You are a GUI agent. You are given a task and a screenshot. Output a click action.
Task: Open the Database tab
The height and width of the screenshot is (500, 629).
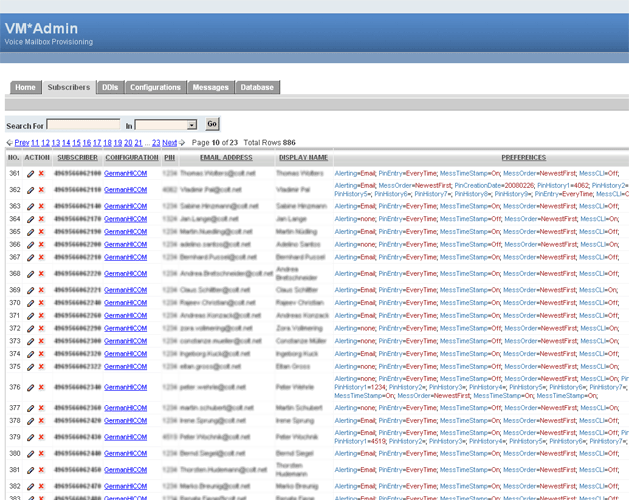257,88
